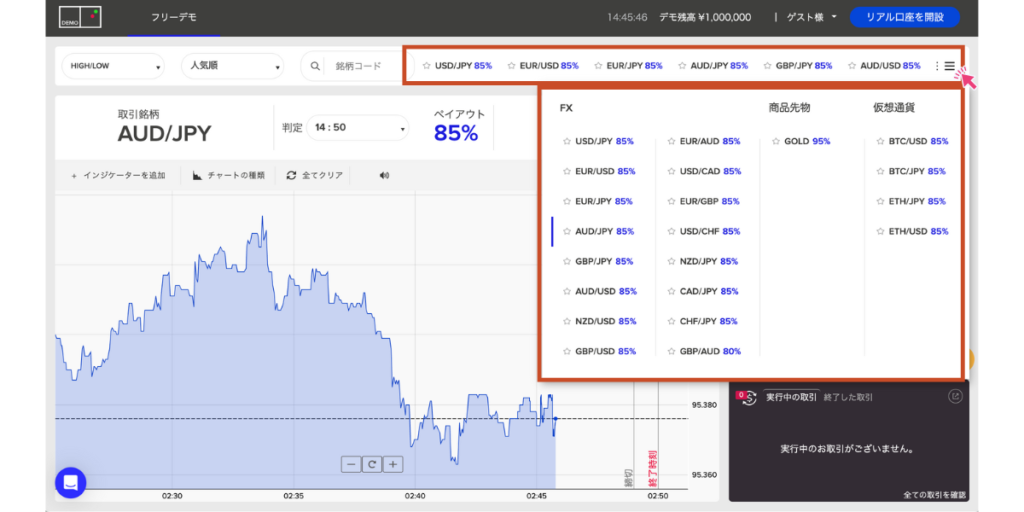Click リアル口座を開設 button
The height and width of the screenshot is (512, 1024).
[904, 17]
